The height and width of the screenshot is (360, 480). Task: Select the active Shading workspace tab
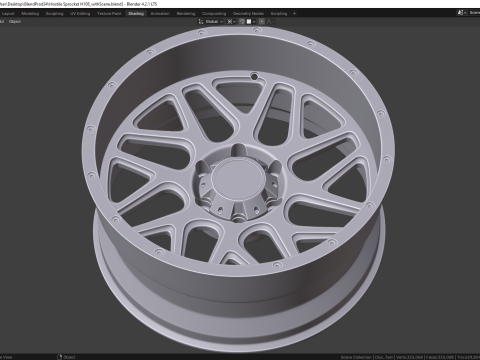[136, 14]
